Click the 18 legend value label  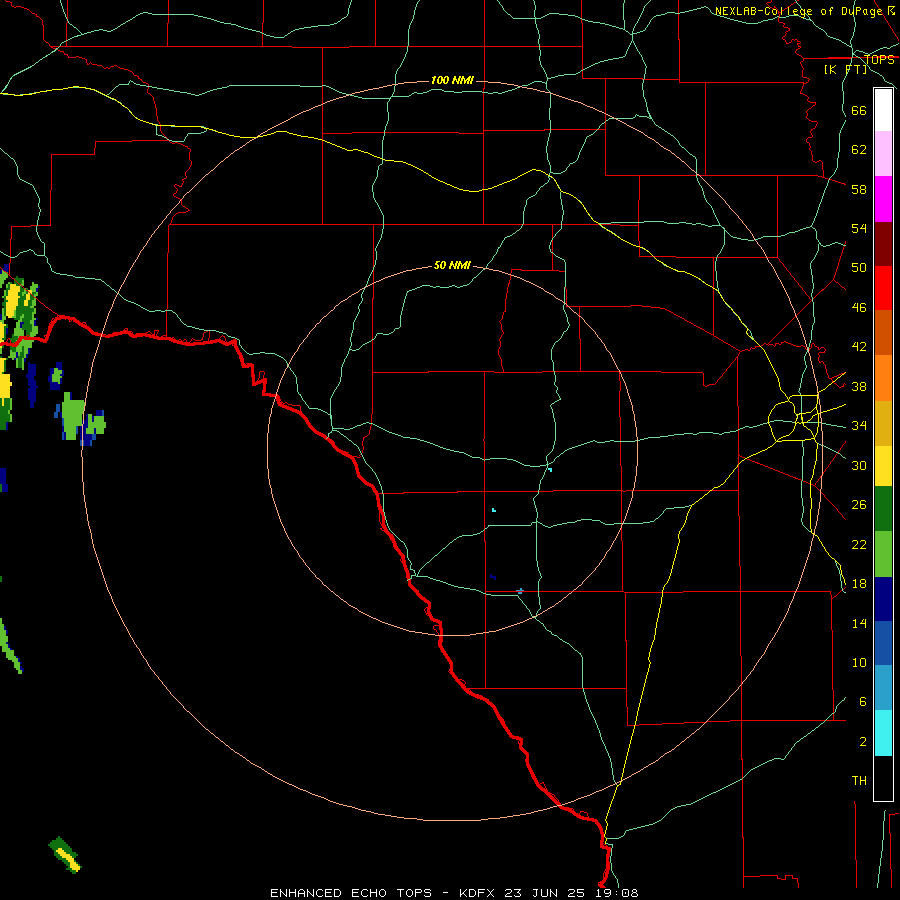click(859, 584)
